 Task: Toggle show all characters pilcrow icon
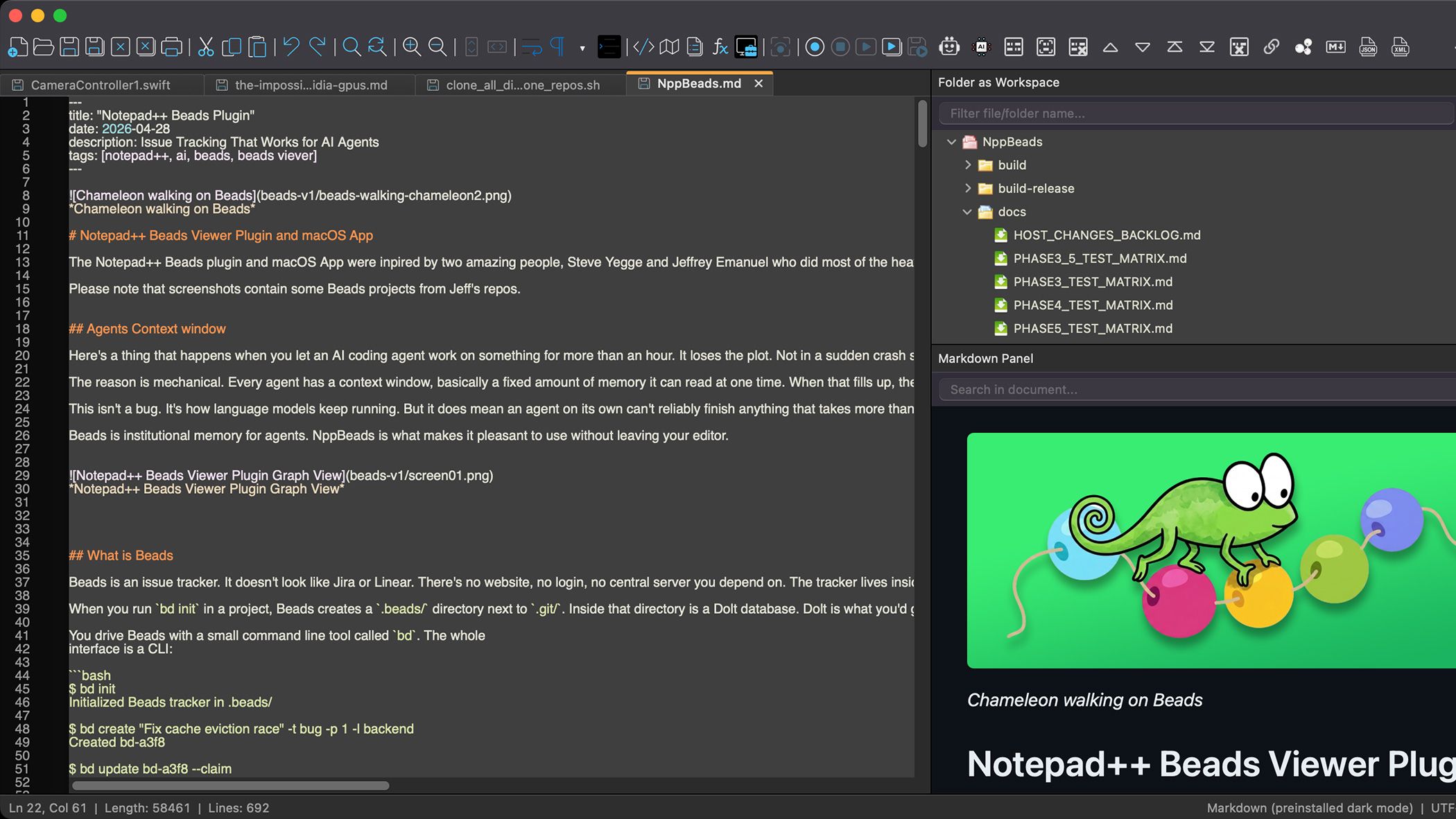coord(557,47)
